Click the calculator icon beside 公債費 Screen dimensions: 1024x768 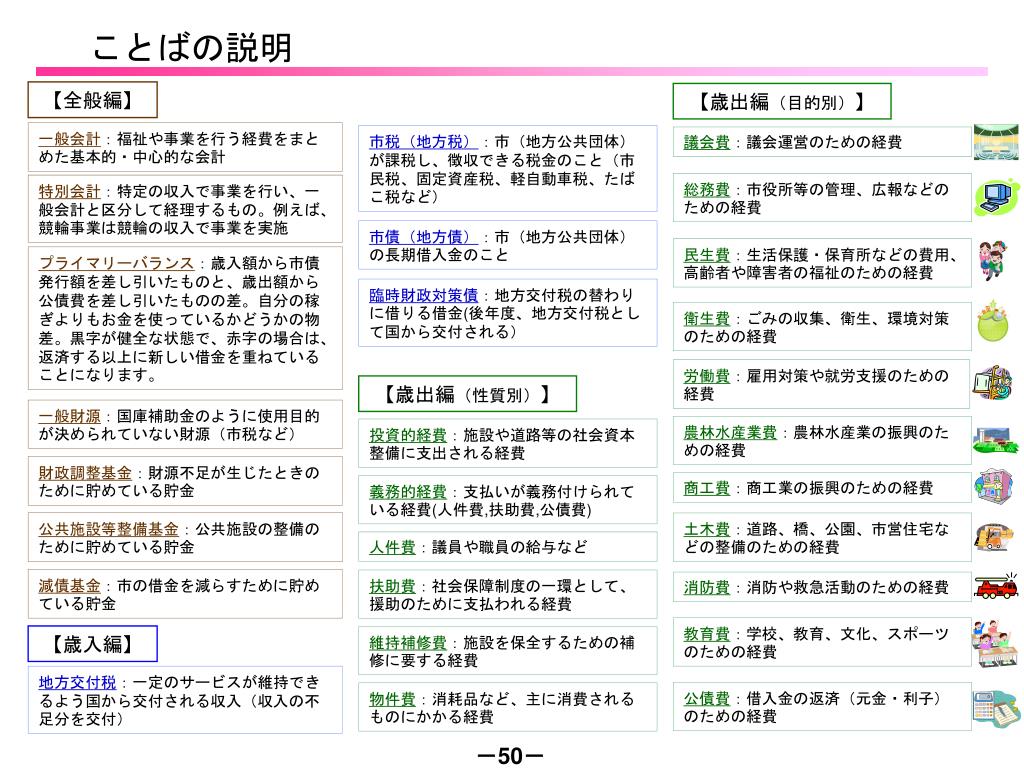[x=996, y=709]
